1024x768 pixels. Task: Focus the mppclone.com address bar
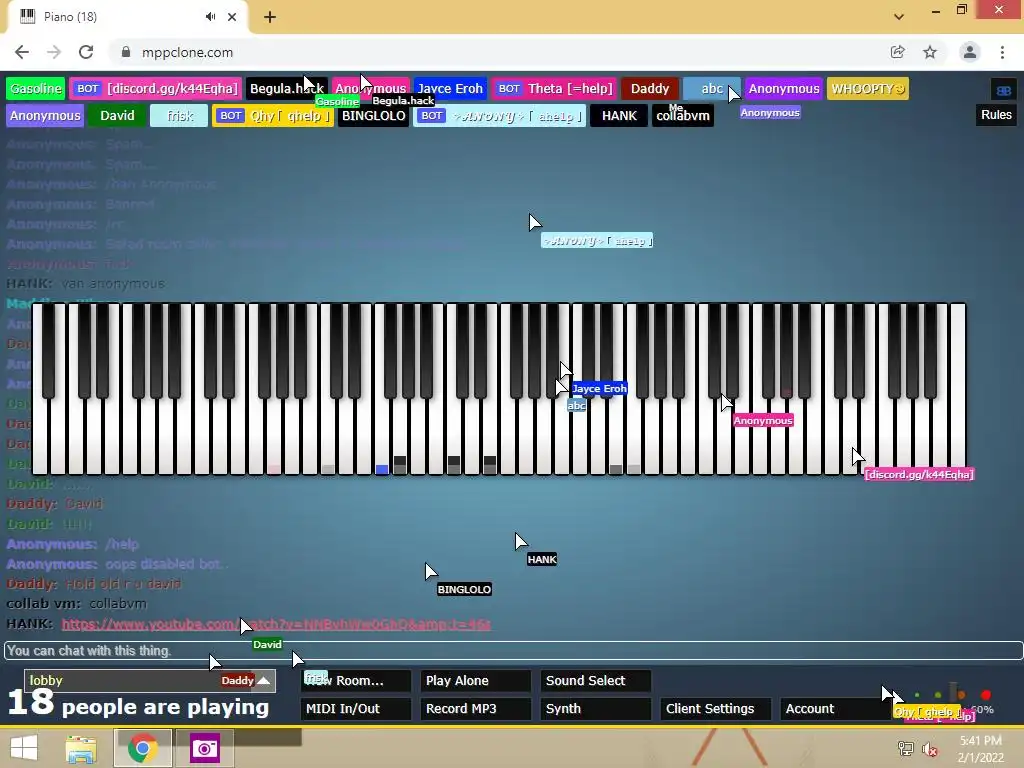pyautogui.click(x=496, y=52)
